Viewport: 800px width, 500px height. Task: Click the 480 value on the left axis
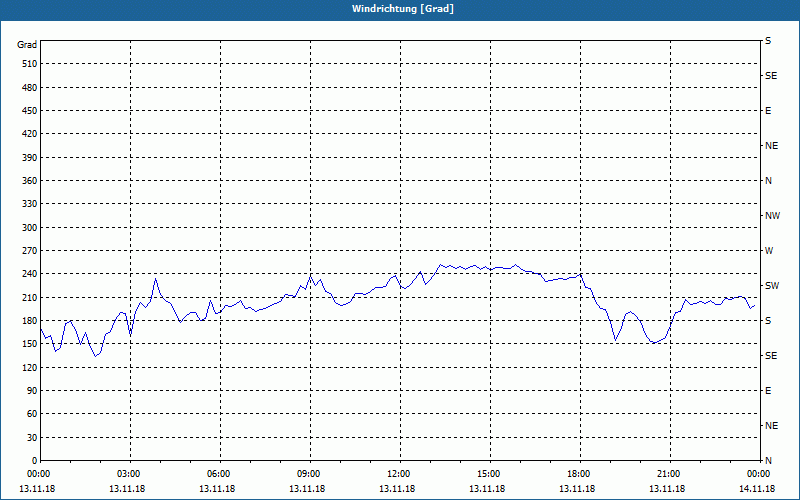coord(30,87)
